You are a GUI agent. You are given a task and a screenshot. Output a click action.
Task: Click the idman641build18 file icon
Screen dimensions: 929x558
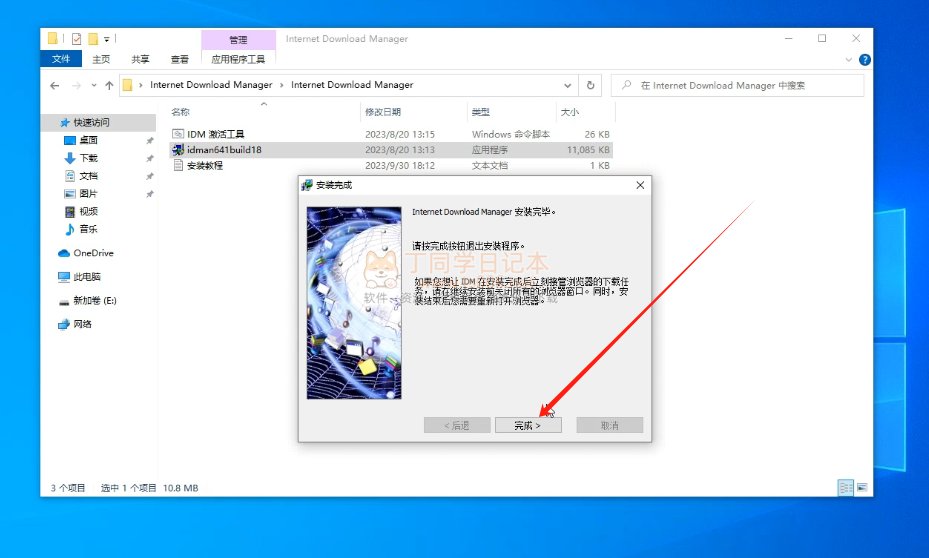click(x=178, y=149)
